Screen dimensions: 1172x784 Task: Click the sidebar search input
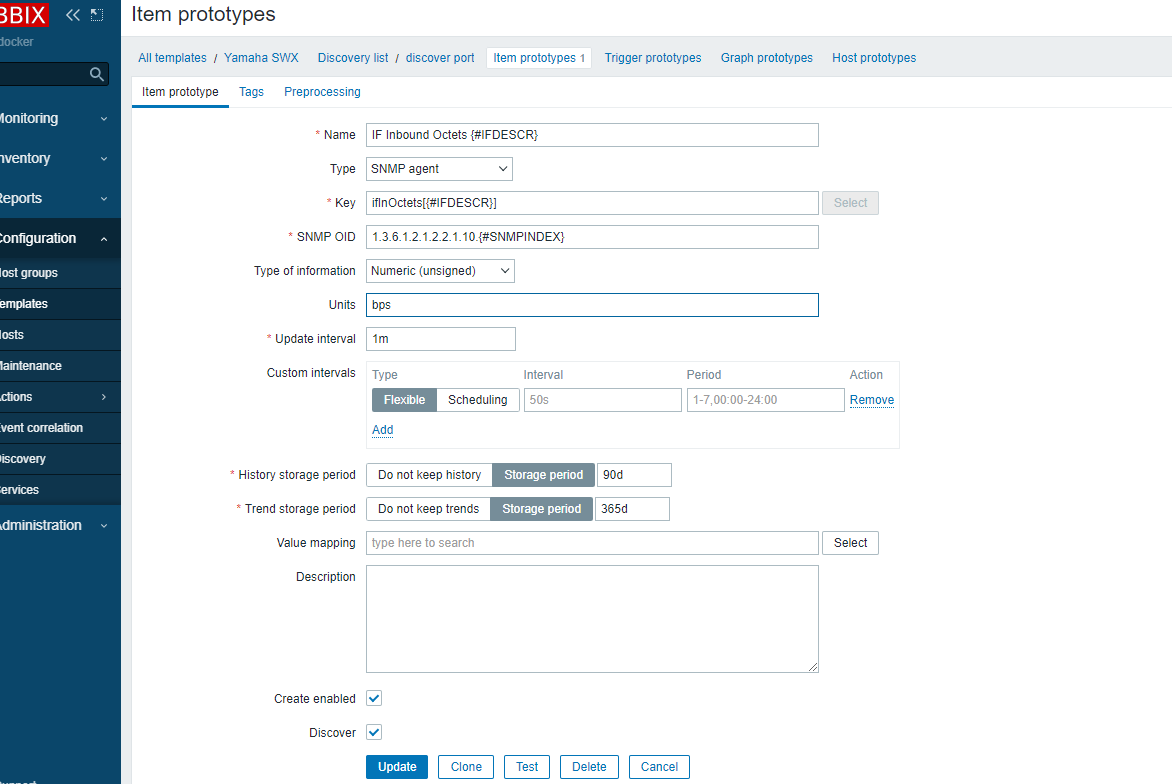(45, 74)
